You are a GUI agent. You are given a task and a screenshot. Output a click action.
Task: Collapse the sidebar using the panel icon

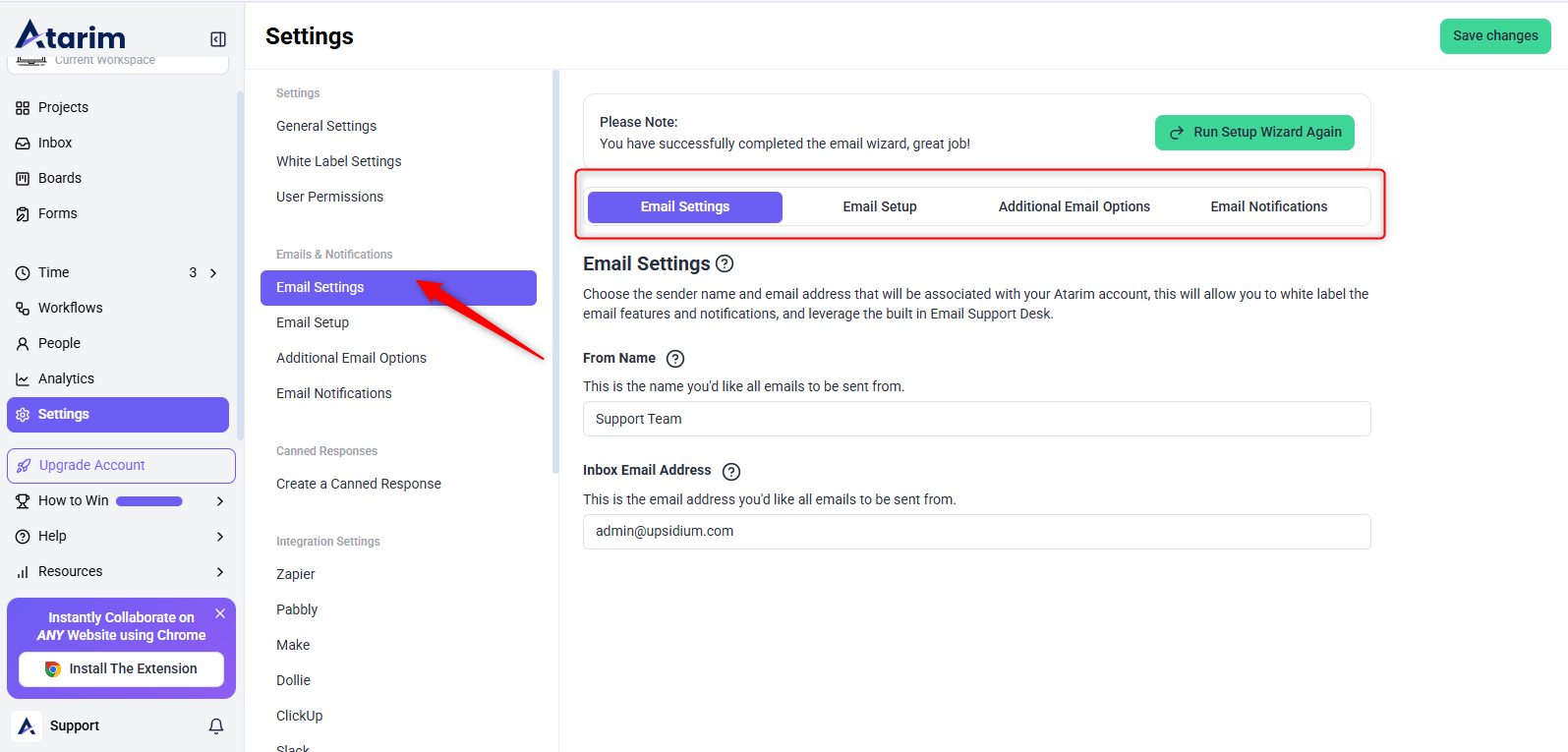218,39
